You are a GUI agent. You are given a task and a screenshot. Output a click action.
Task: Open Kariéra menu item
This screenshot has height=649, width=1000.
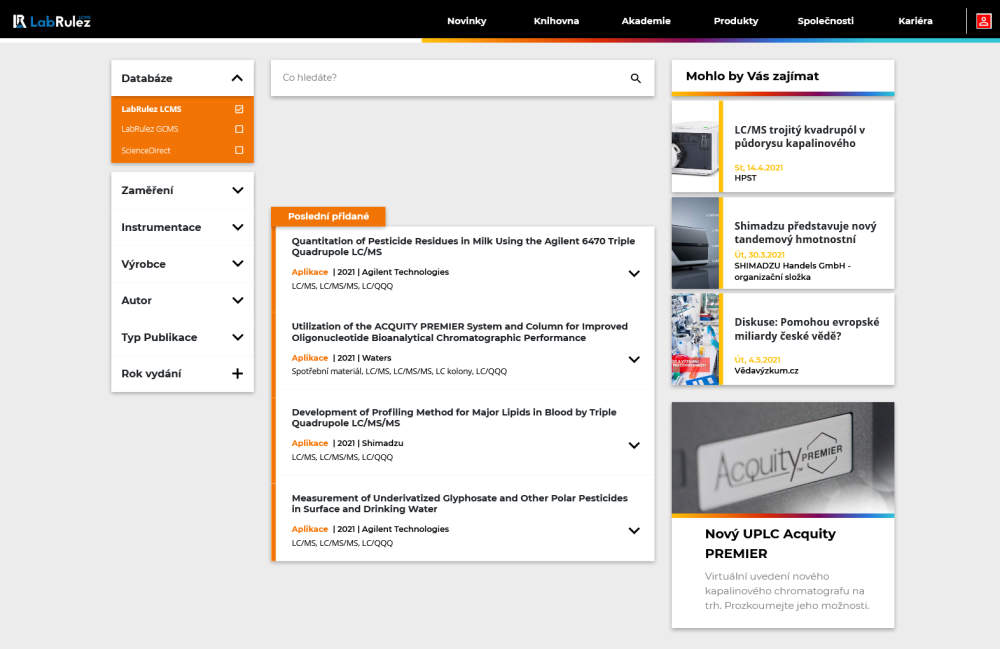point(915,21)
